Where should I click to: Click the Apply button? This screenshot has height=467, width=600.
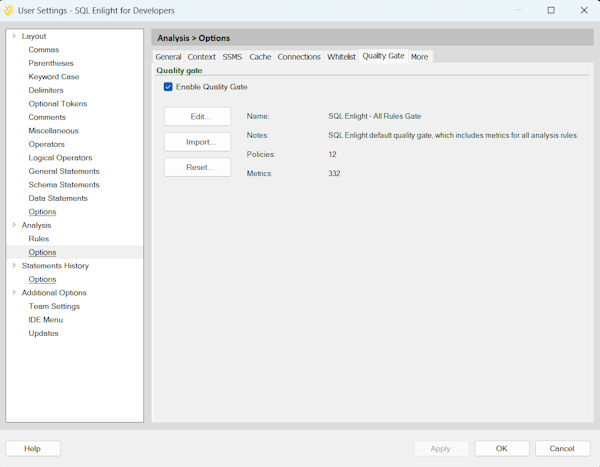441,449
